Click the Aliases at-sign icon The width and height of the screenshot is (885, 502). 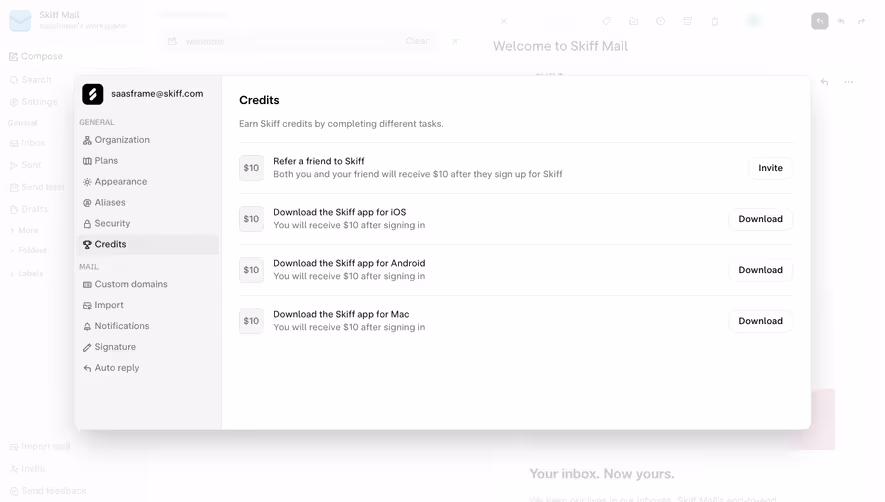pos(87,203)
